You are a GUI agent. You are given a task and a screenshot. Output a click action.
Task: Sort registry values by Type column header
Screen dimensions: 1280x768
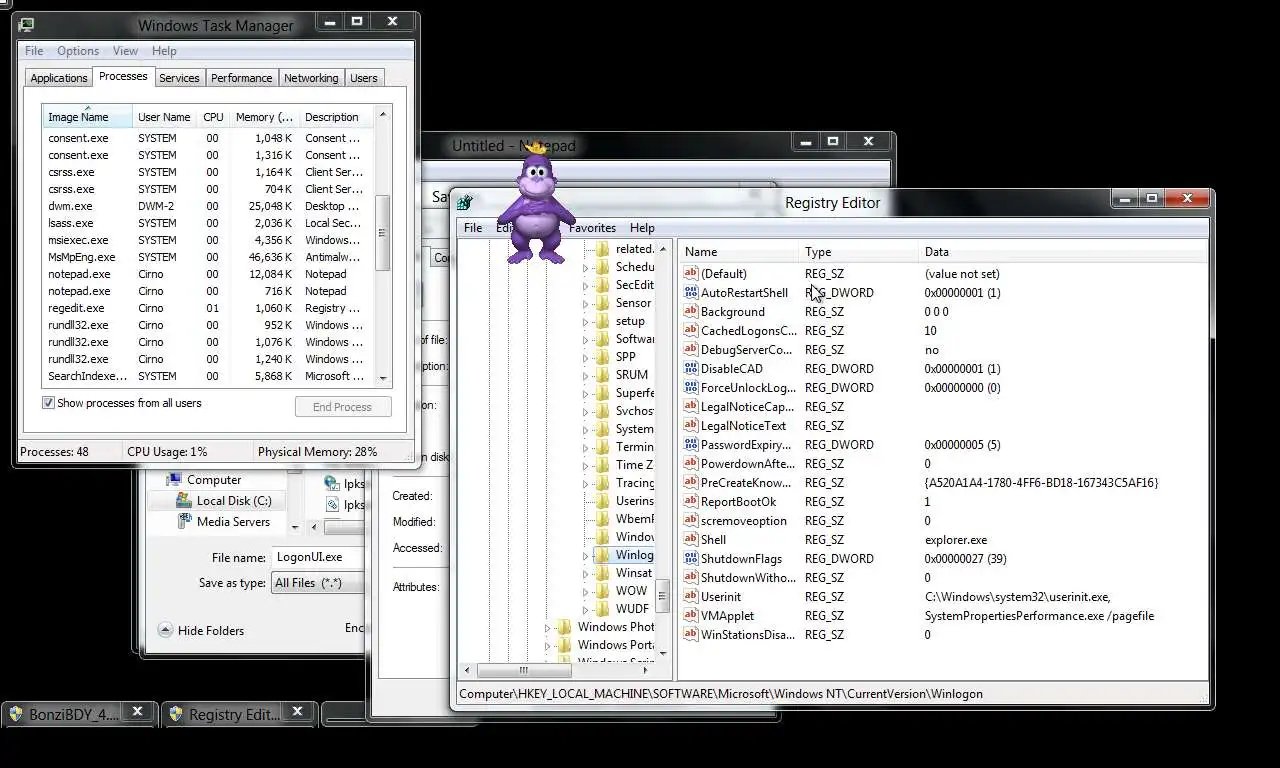coord(858,252)
